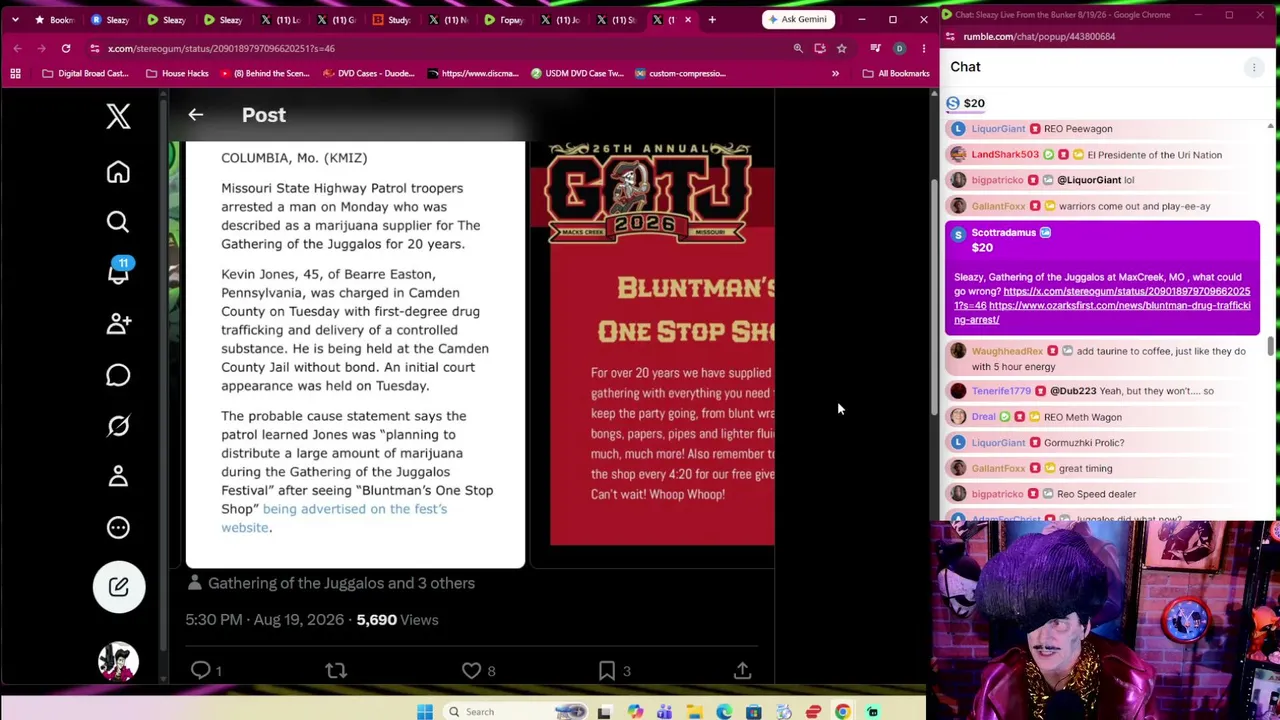This screenshot has width=1280, height=720.
Task: Click the X logo in the sidebar
Action: click(x=118, y=116)
